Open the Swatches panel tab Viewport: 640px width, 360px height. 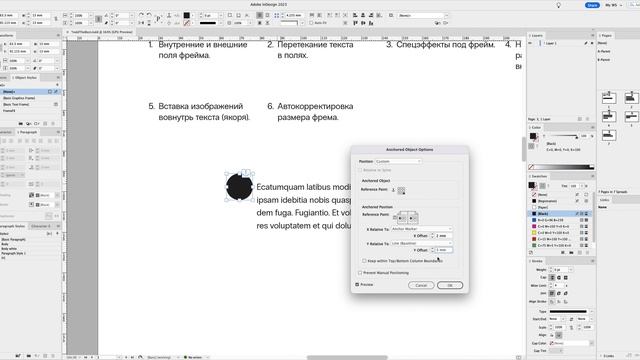tap(538, 176)
